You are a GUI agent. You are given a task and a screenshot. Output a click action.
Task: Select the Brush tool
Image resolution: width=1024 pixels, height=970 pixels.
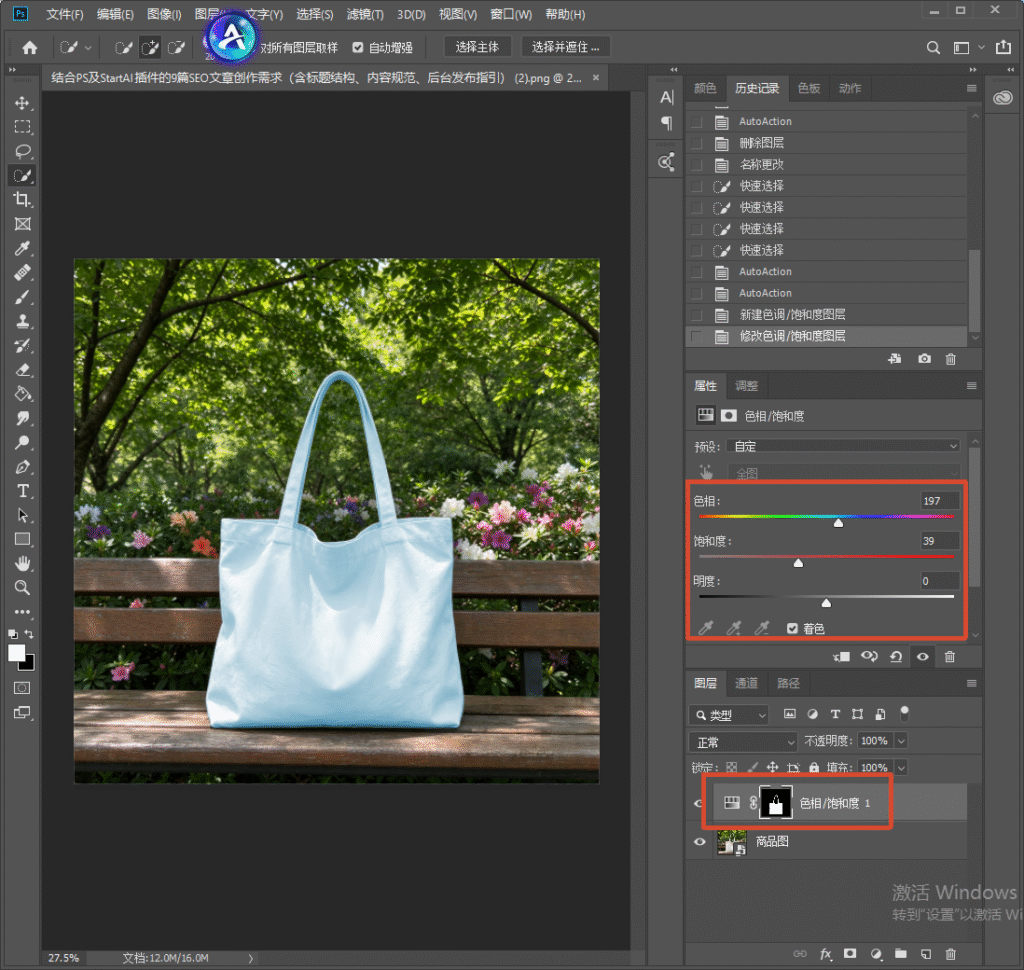22,297
